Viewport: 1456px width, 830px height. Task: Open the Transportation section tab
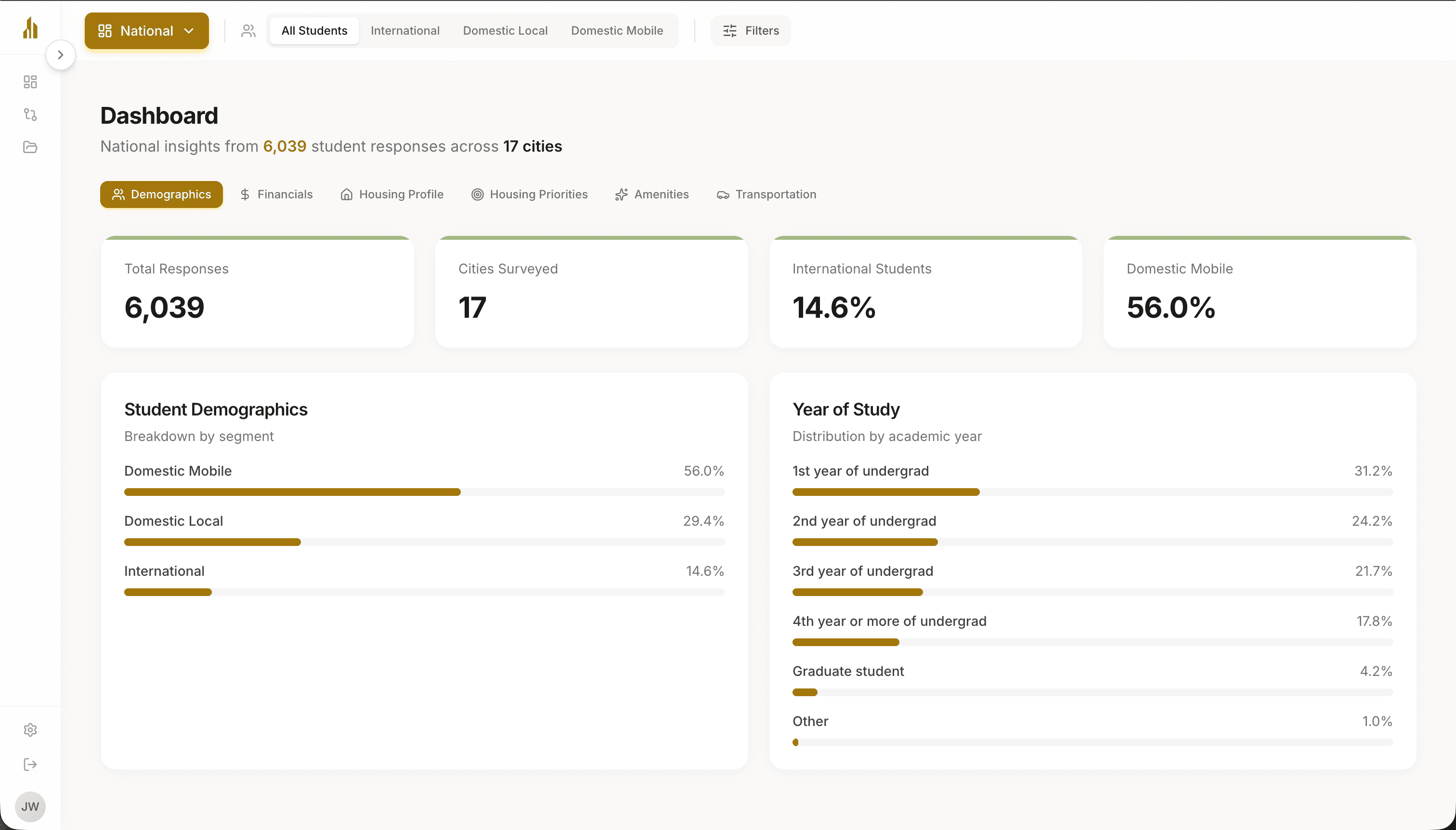[766, 195]
